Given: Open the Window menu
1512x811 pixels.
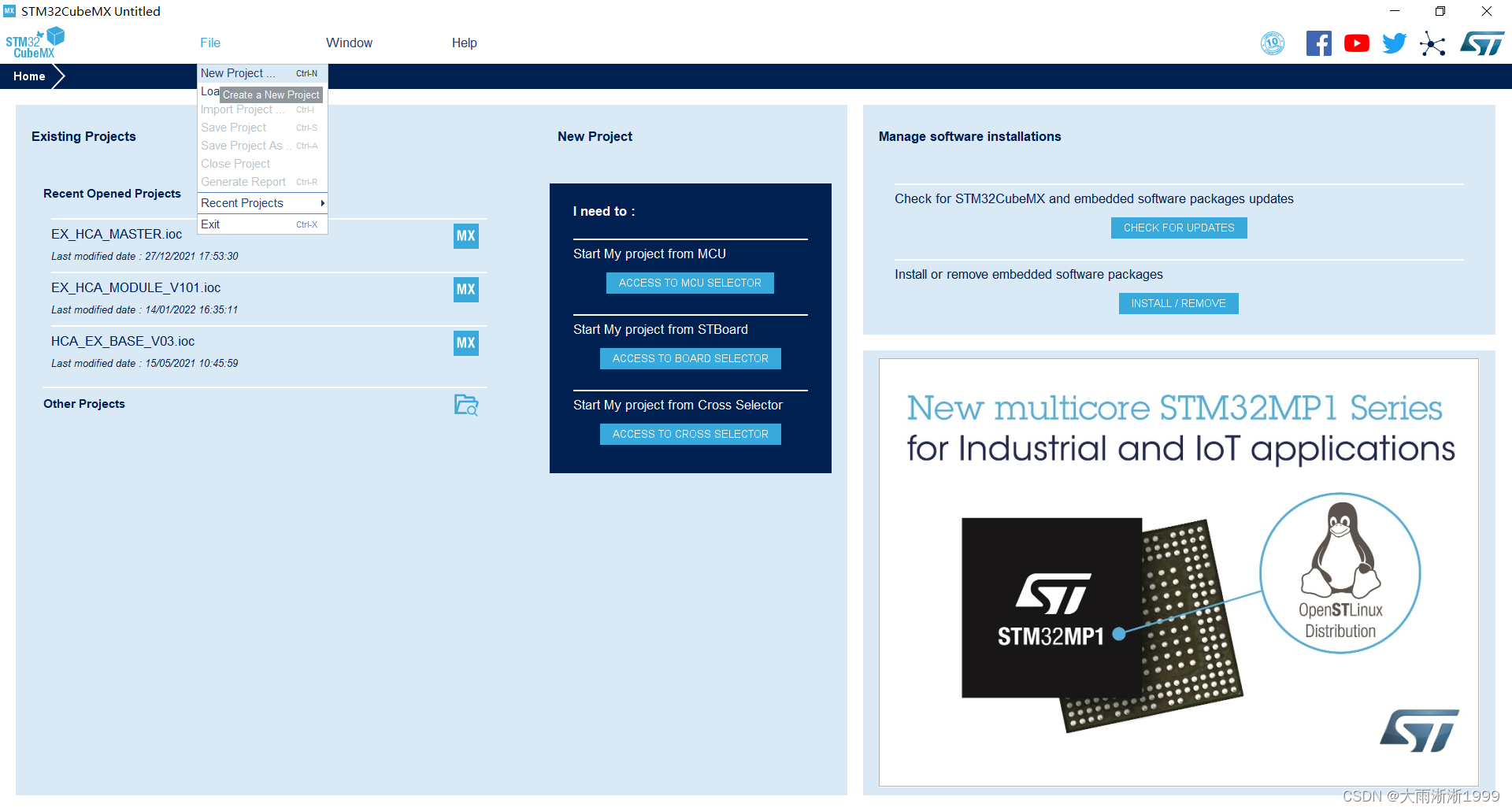Looking at the screenshot, I should coord(349,43).
